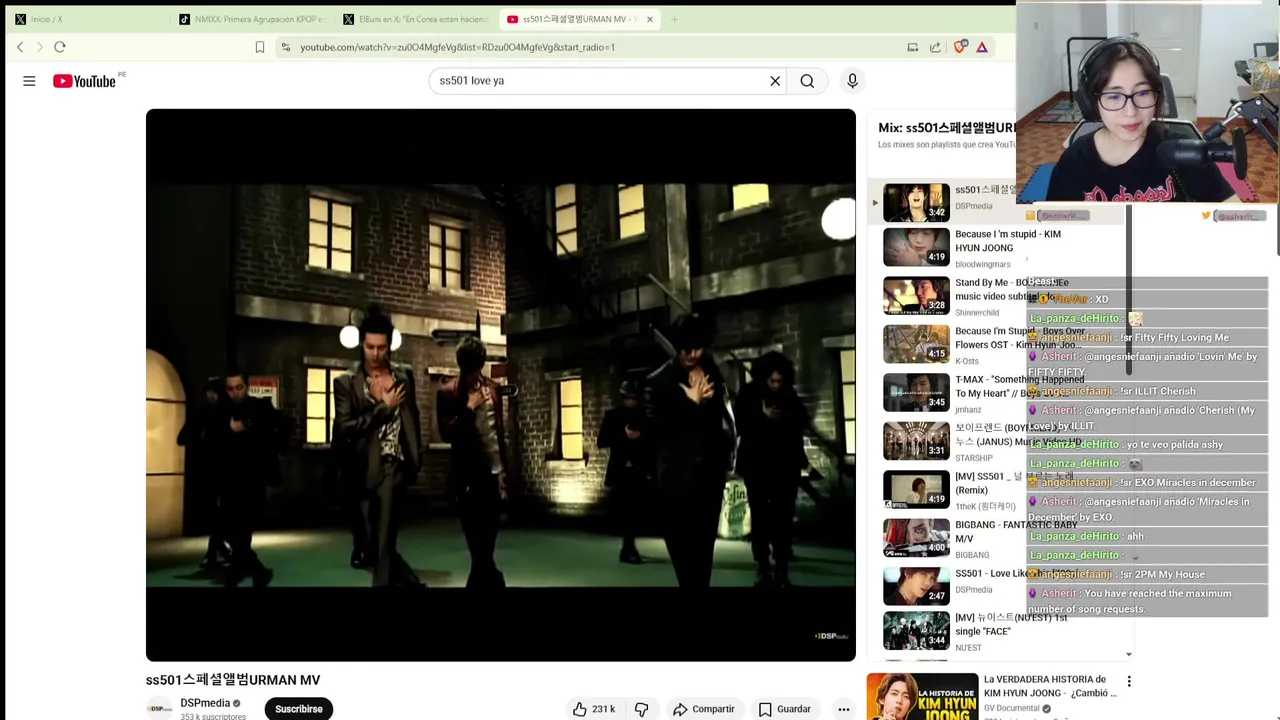This screenshot has width=1280, height=720.
Task: Open Because I'm stupid - KIM HYUN JOONG video
Action: (1008, 241)
